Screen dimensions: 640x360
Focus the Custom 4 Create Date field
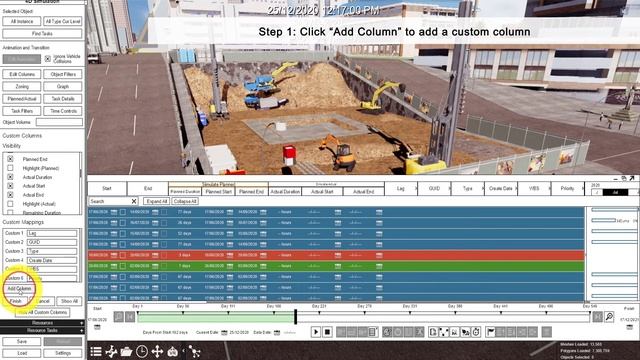coord(52,260)
